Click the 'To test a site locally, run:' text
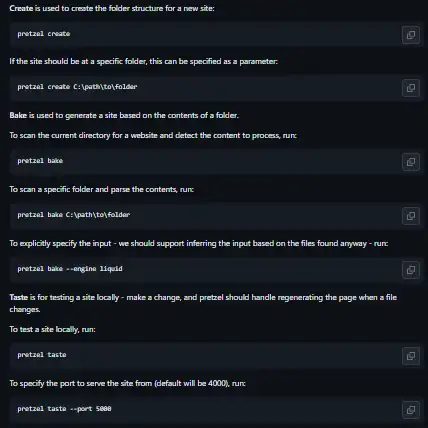Viewport: 428px width, 428px height. tap(52, 329)
